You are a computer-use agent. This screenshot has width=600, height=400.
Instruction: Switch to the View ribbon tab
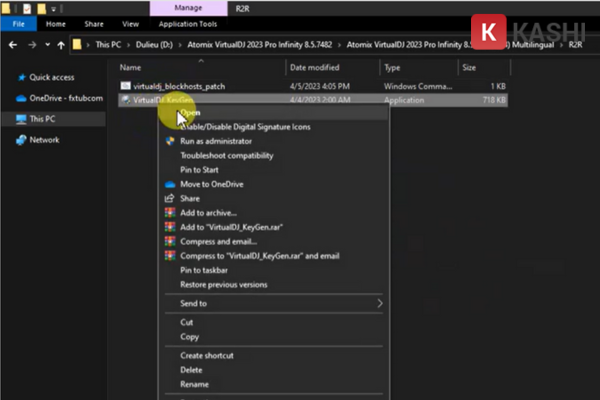[130, 23]
